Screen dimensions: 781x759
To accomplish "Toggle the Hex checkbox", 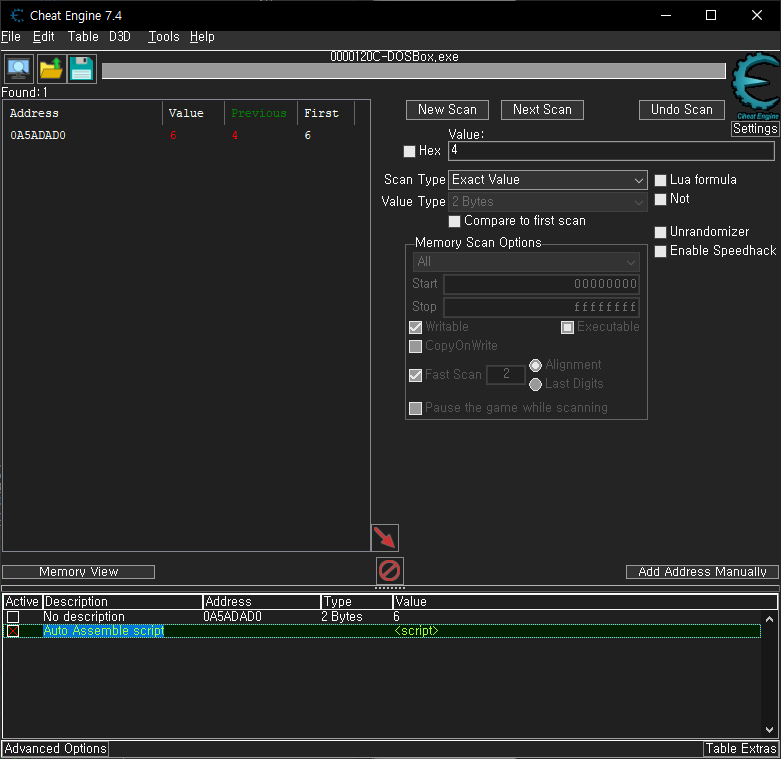I will pos(409,151).
